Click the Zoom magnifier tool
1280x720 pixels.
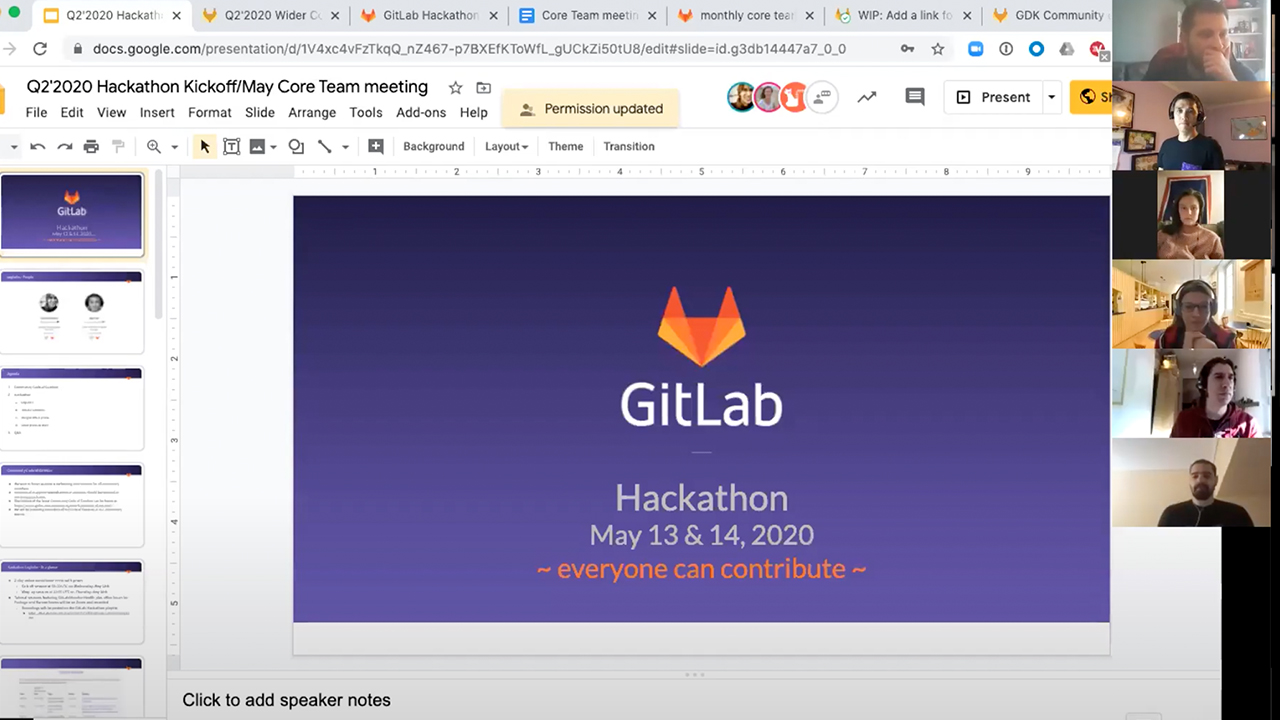pyautogui.click(x=154, y=146)
